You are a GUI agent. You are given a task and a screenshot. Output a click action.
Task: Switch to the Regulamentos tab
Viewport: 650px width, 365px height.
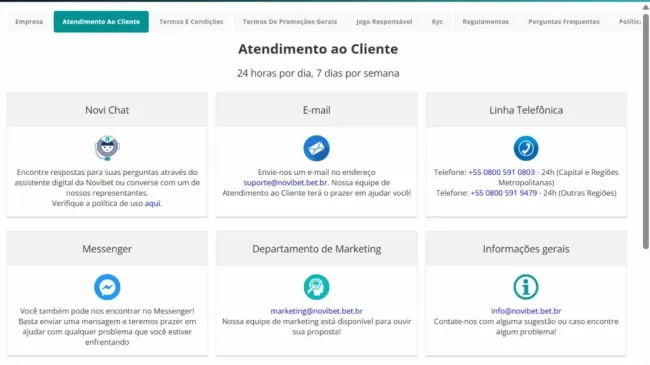click(485, 22)
